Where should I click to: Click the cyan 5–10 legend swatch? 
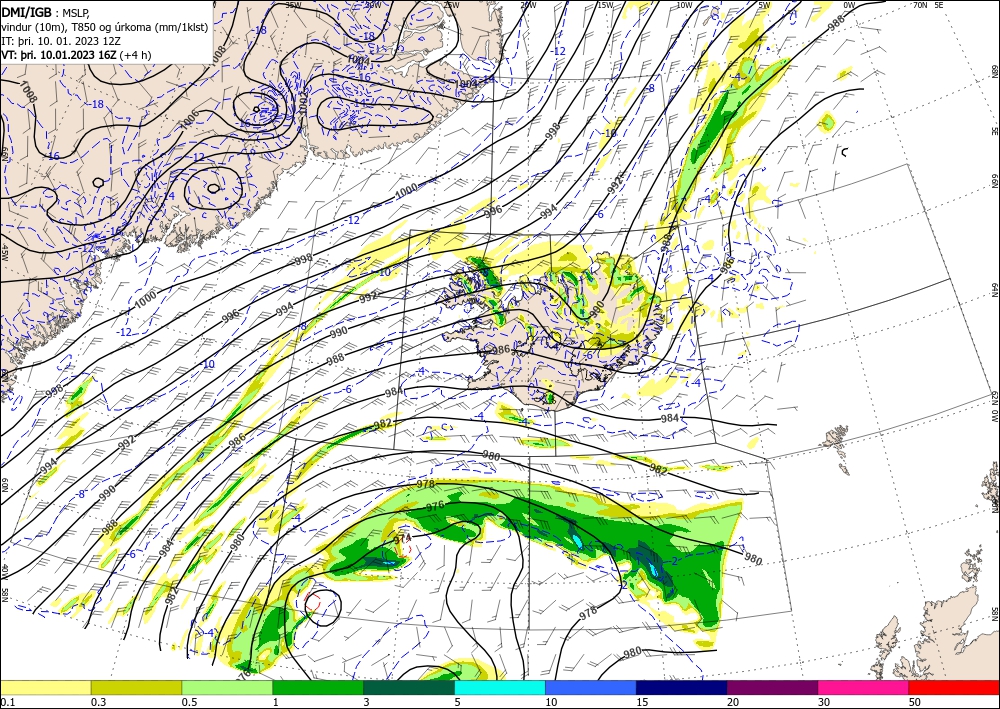[500, 687]
